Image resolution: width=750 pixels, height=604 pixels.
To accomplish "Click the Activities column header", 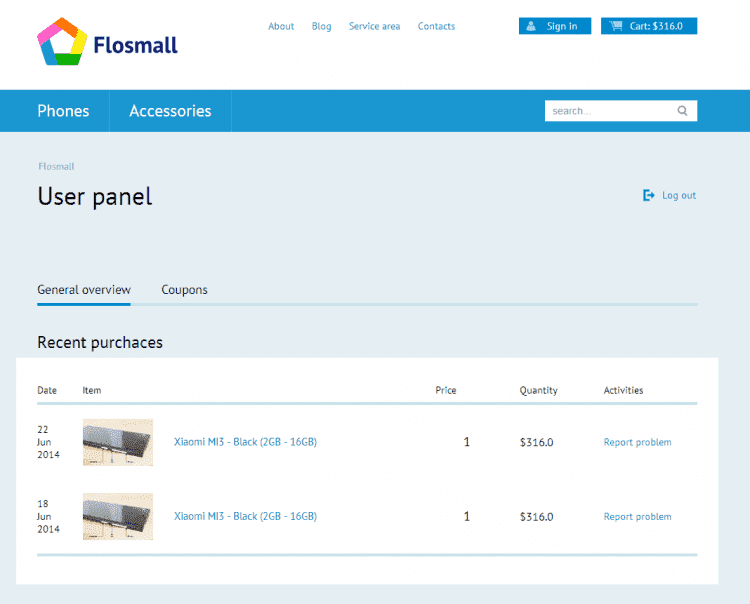I will click(623, 390).
